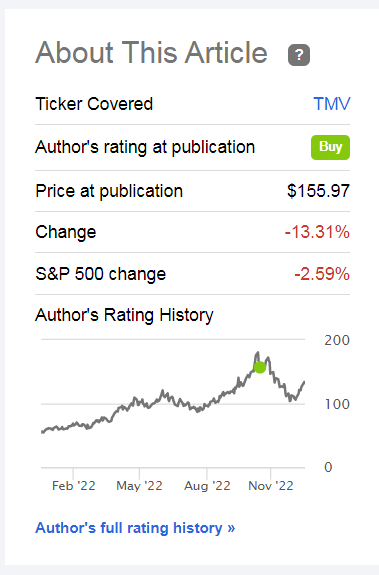Viewport: 379px width, 575px height.
Task: Click the -2.59% S&P 500 change value
Action: tap(322, 274)
